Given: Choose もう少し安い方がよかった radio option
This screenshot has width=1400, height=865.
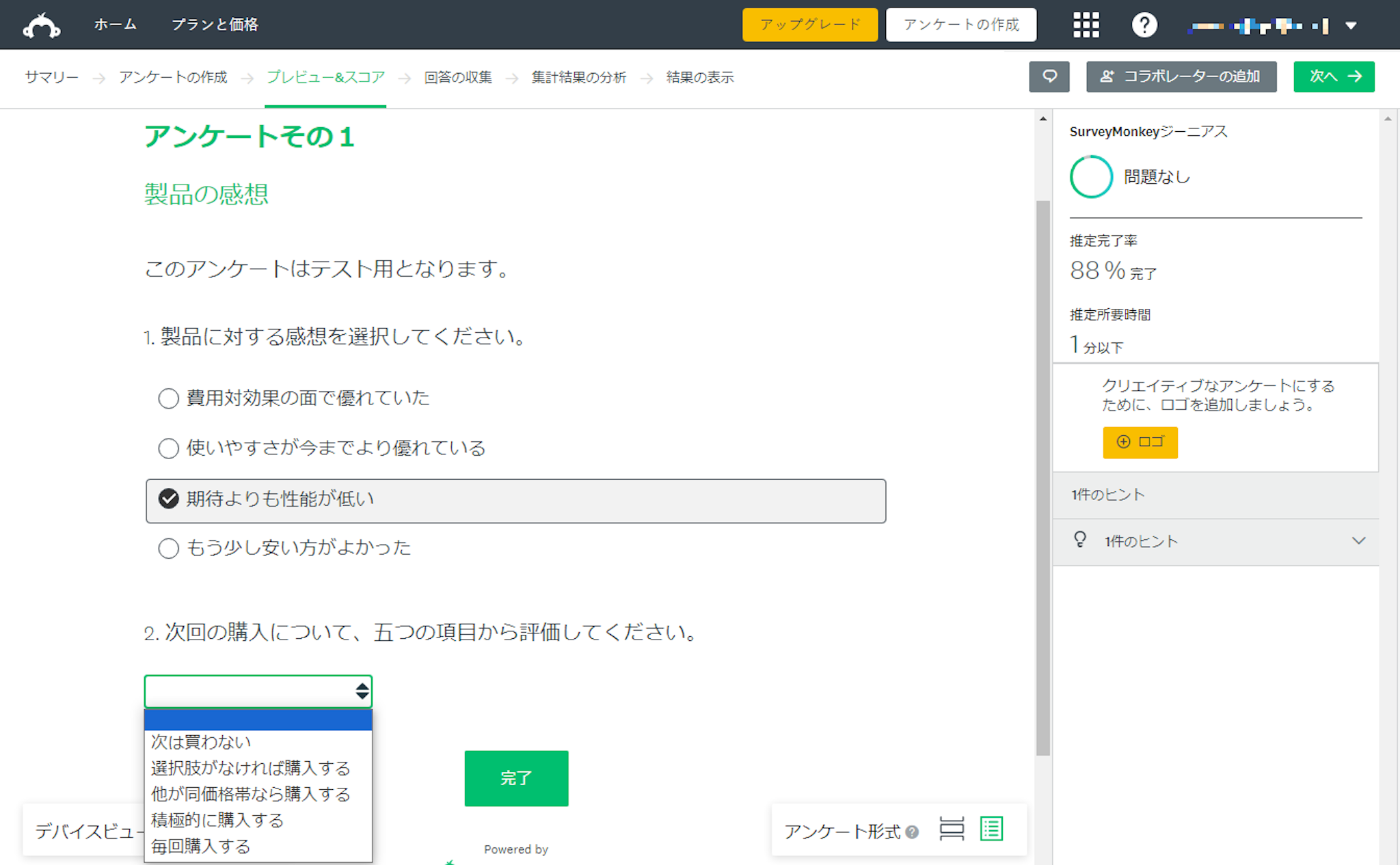Looking at the screenshot, I should pyautogui.click(x=168, y=548).
